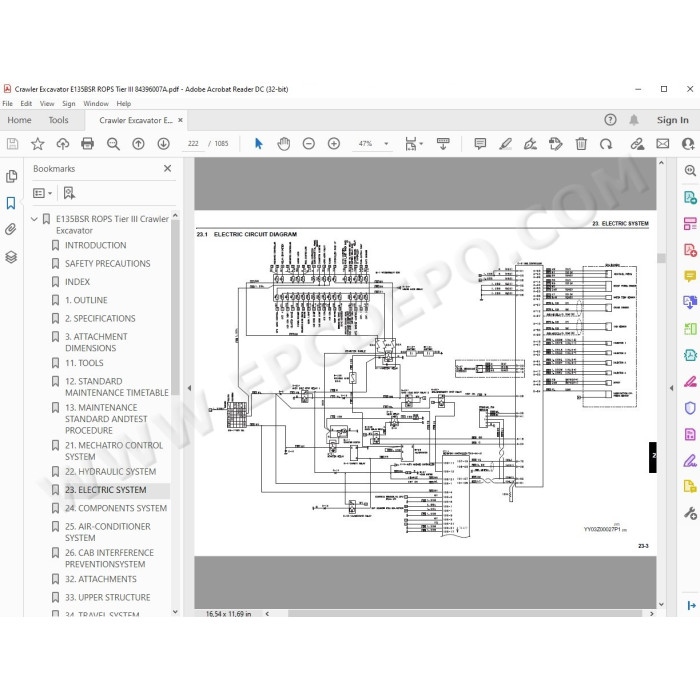Click the upload to cloud icon
Image resolution: width=700 pixels, height=700 pixels.
pos(62,144)
